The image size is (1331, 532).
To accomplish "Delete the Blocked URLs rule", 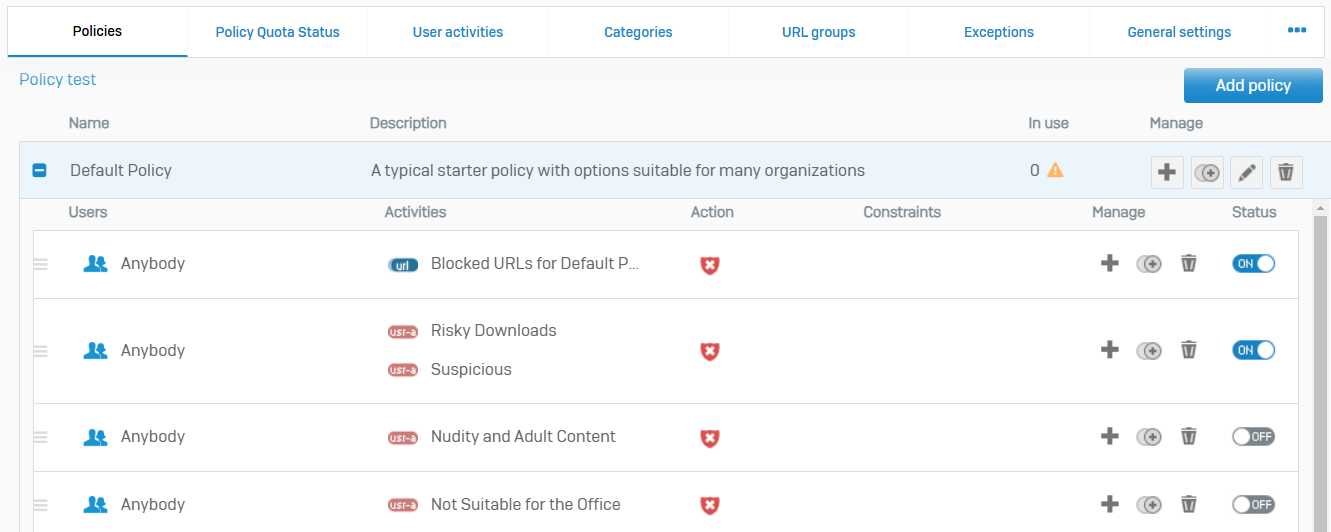I will point(1188,264).
